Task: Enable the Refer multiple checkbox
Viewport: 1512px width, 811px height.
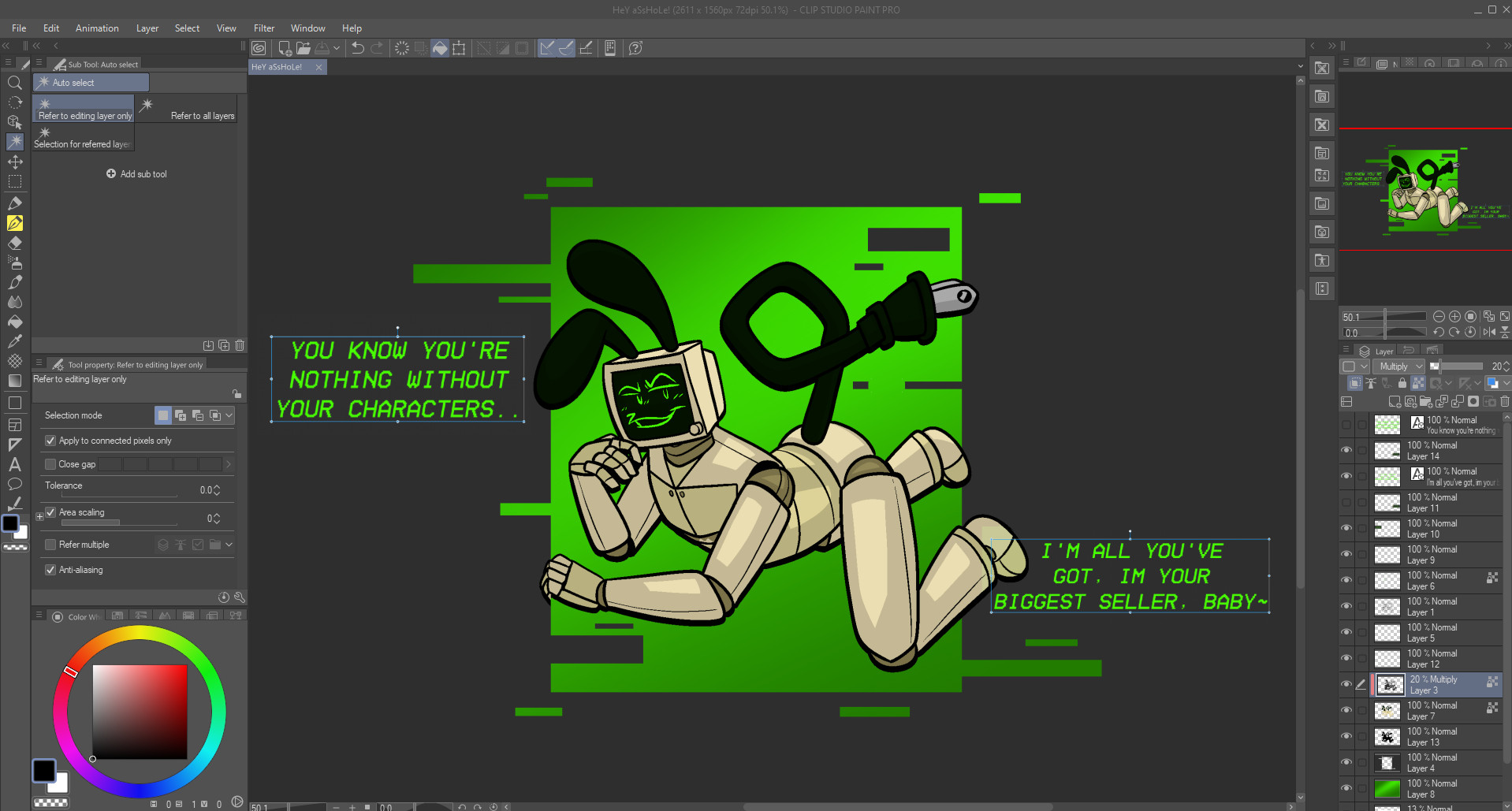Action: (50, 545)
